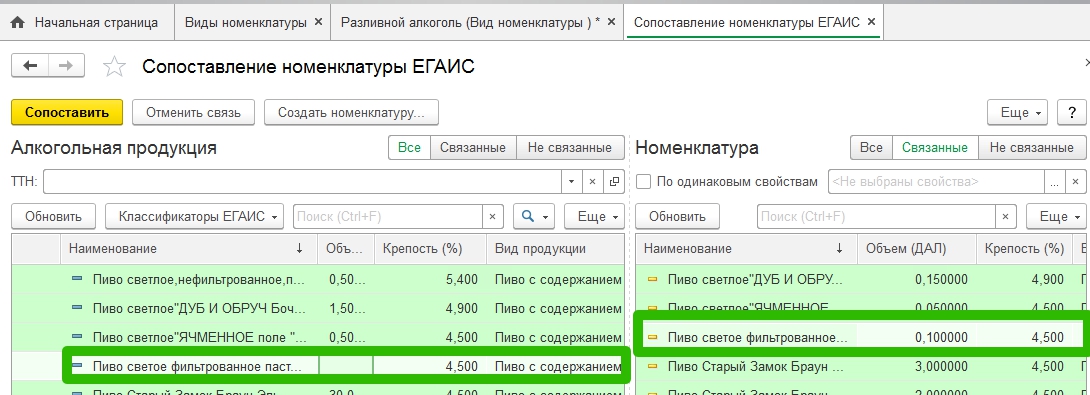
Task: Click yellow icon of Пиво Старый Замок Браун 3,000000
Action: click(652, 366)
